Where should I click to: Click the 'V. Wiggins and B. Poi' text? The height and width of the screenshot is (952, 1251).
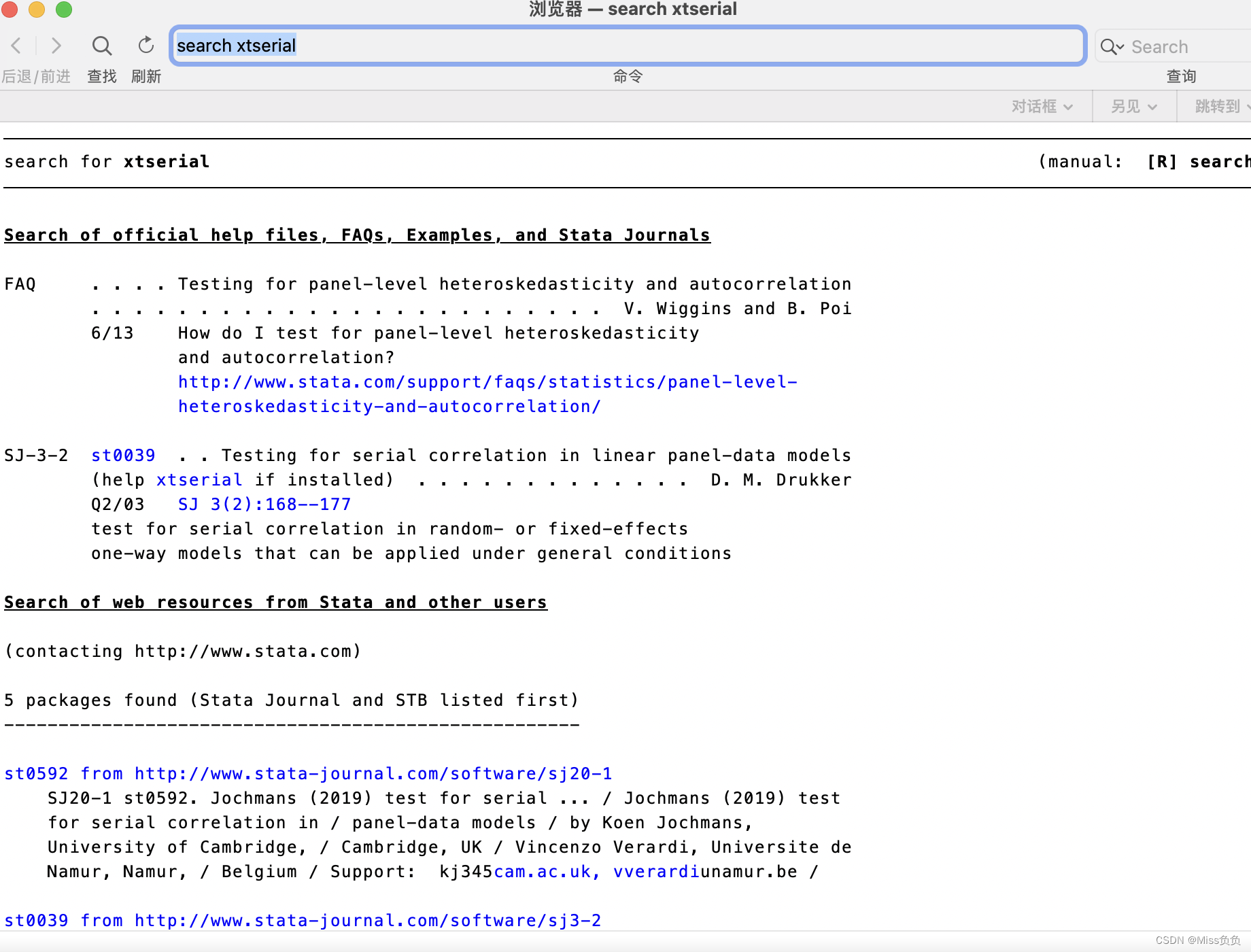(738, 309)
